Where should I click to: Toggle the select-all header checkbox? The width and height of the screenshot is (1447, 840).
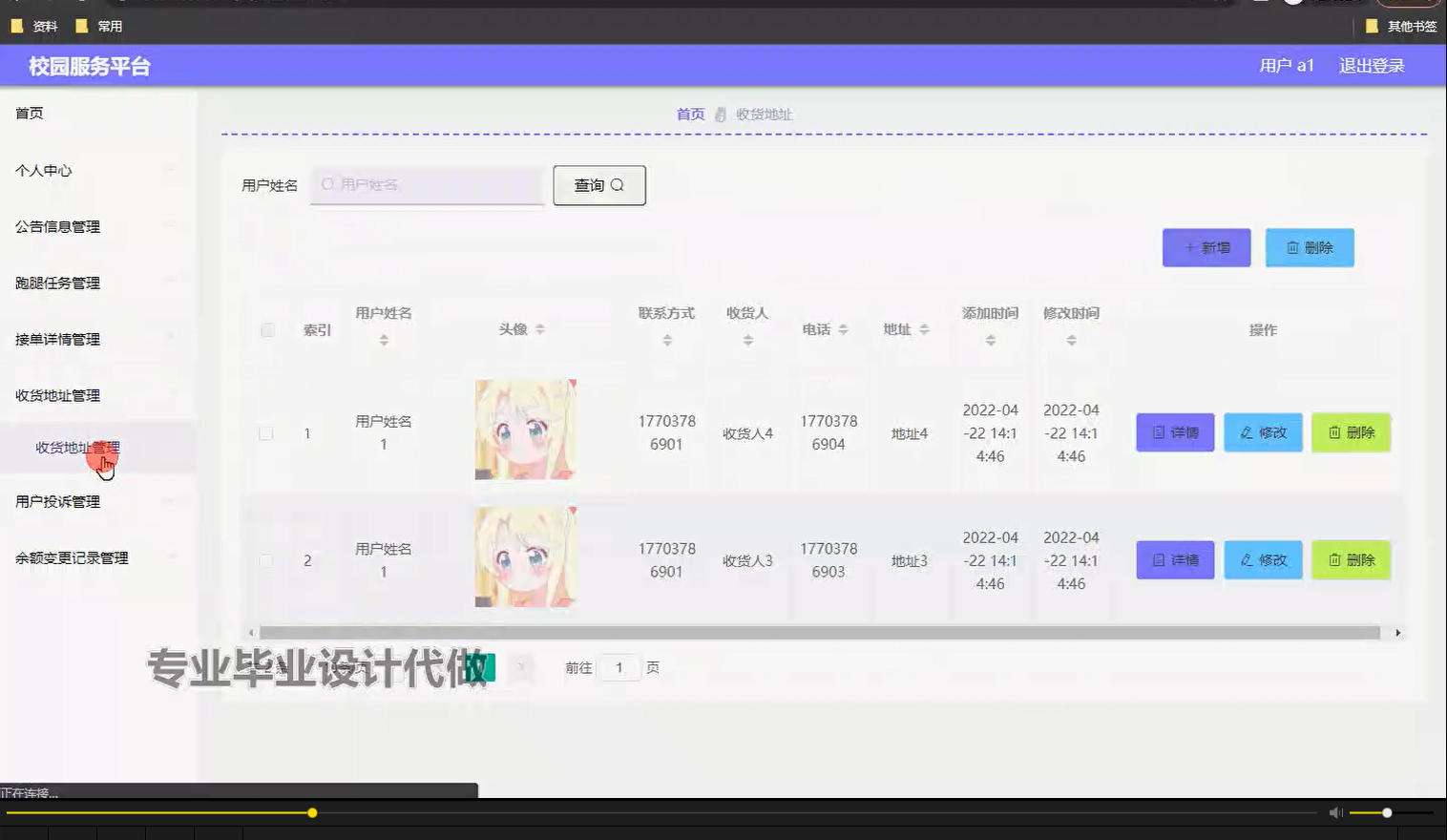tap(267, 330)
